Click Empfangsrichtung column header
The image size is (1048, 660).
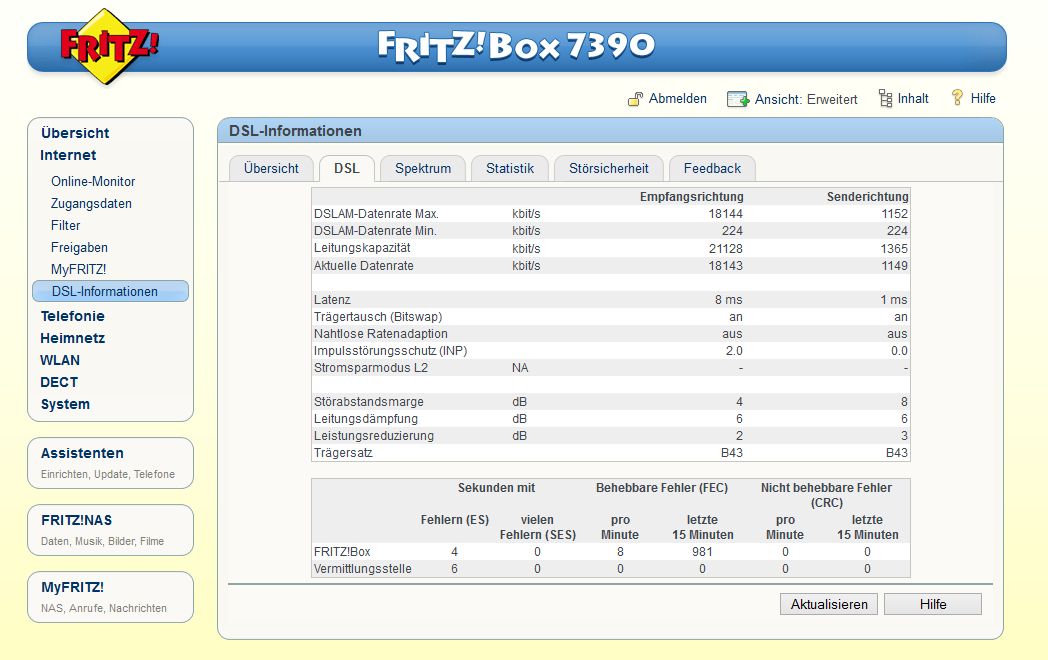(x=692, y=197)
